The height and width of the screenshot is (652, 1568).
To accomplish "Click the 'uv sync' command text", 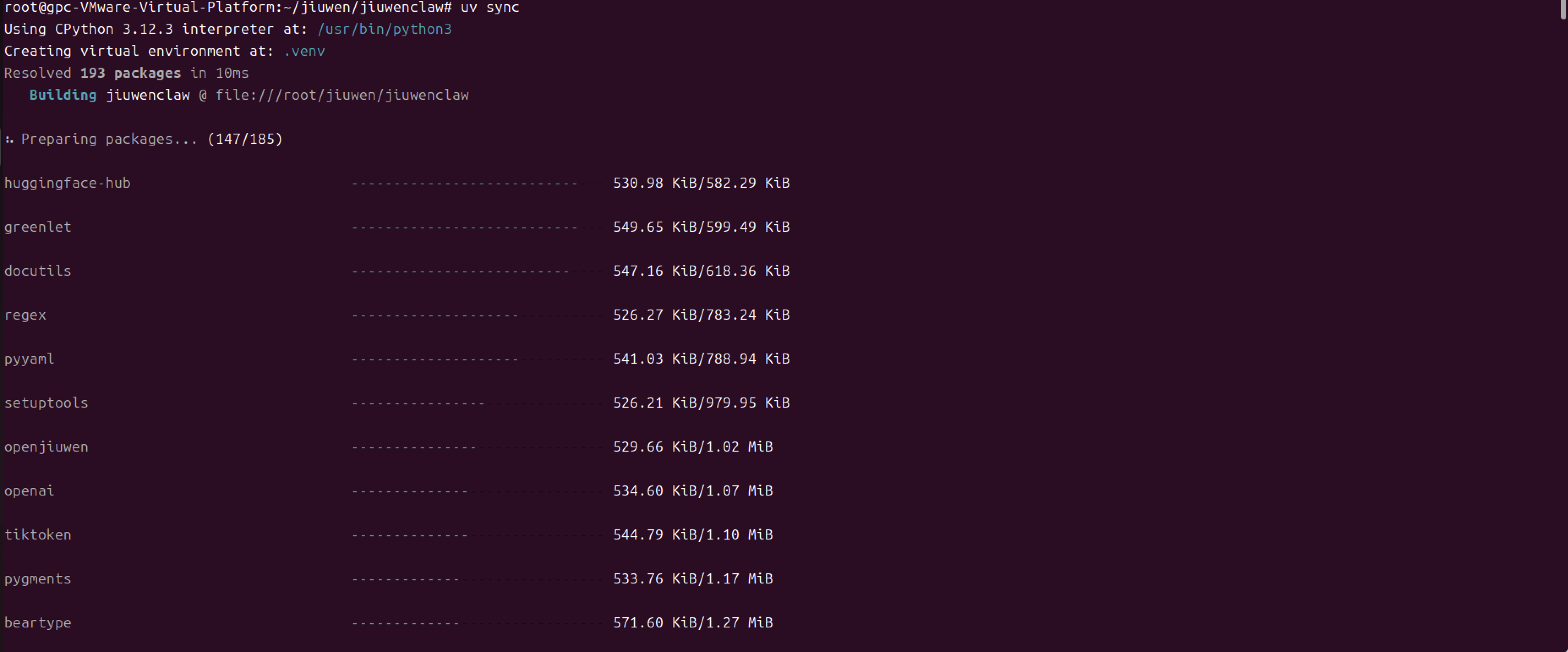I will pyautogui.click(x=489, y=7).
